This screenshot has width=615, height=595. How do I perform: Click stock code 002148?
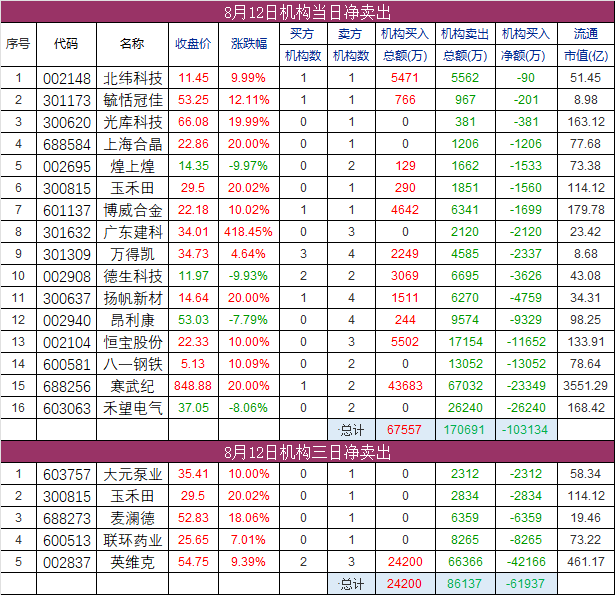(x=67, y=78)
